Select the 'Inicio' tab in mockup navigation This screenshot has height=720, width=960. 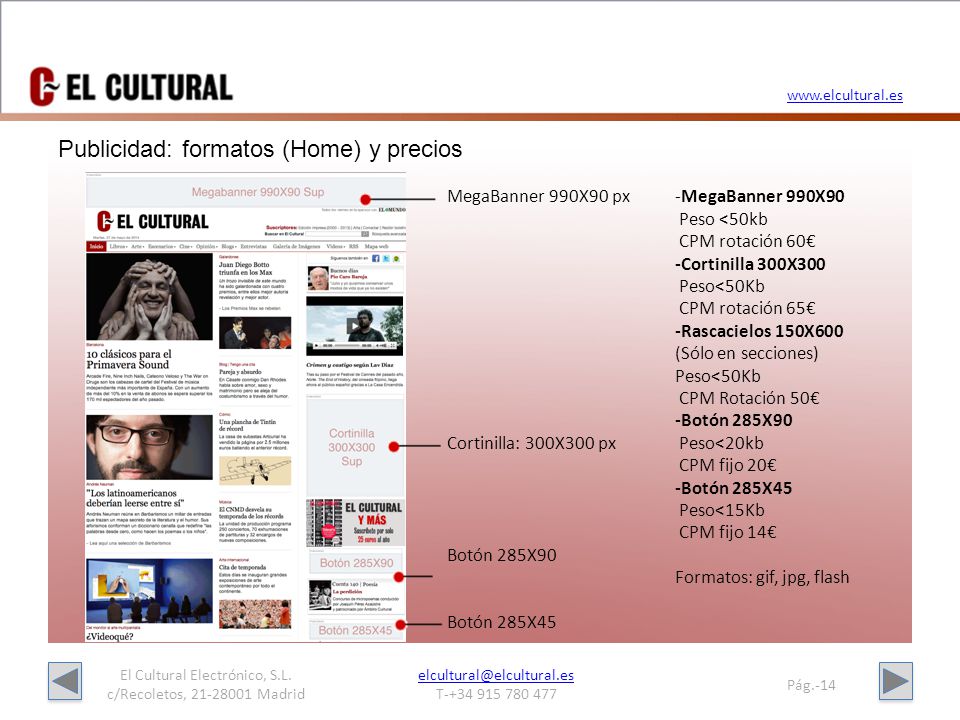pos(97,246)
